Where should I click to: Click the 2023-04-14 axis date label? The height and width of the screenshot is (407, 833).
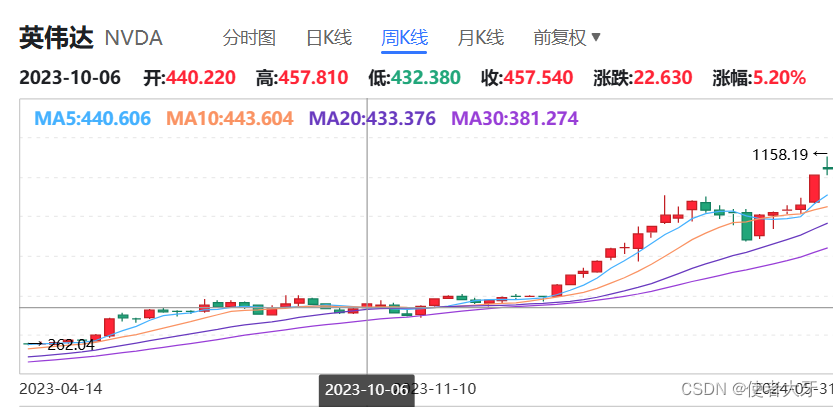tap(61, 389)
